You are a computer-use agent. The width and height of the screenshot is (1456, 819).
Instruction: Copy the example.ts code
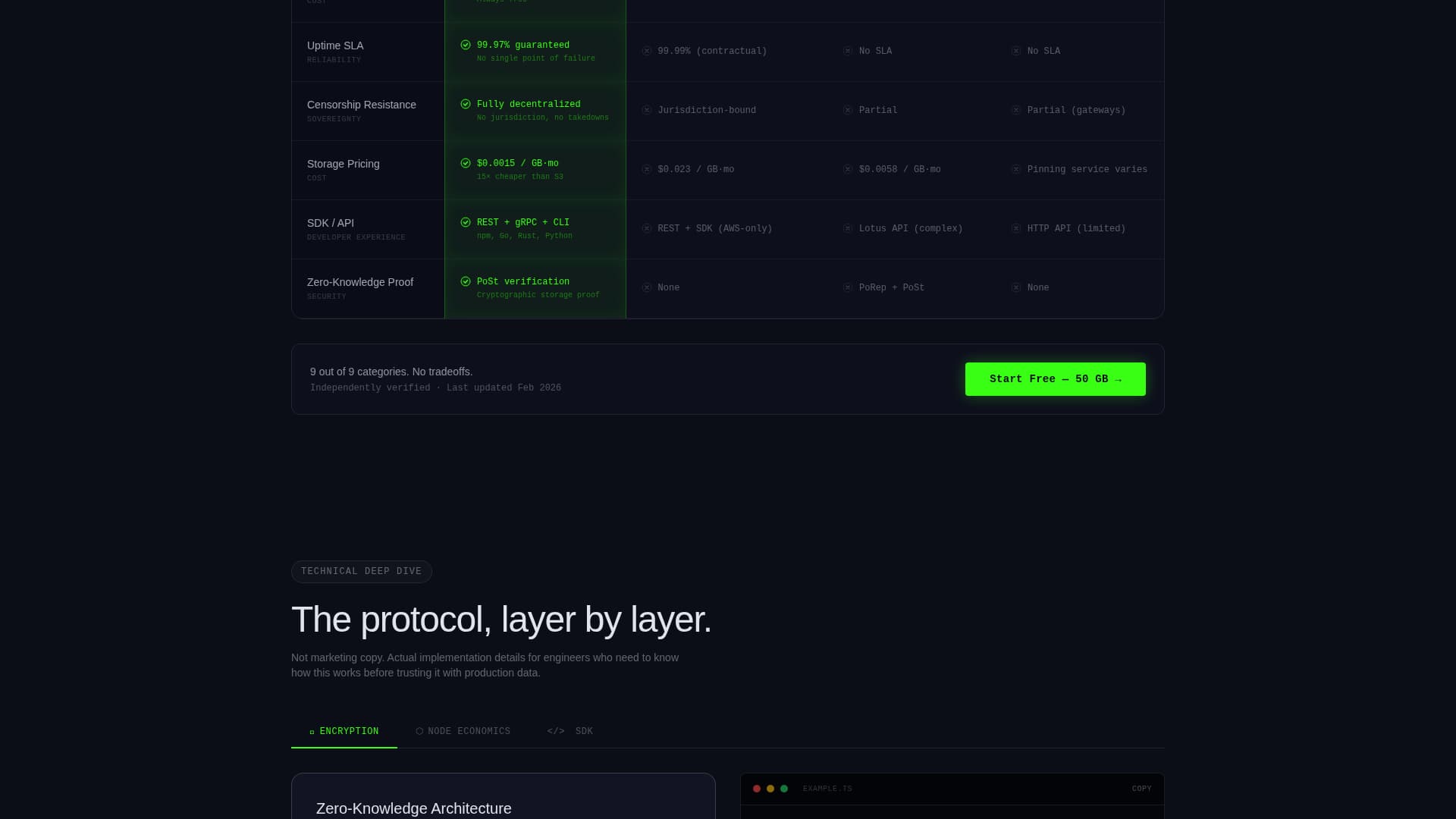[x=1141, y=789]
